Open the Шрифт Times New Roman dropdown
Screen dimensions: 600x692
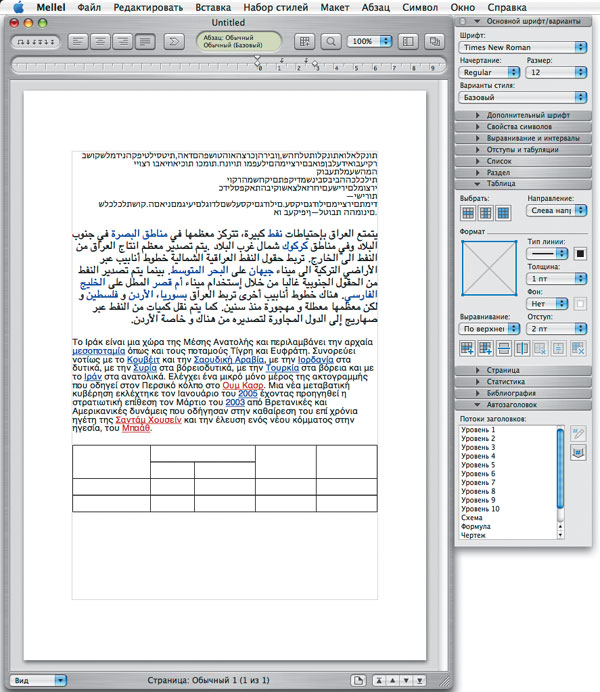(x=524, y=47)
